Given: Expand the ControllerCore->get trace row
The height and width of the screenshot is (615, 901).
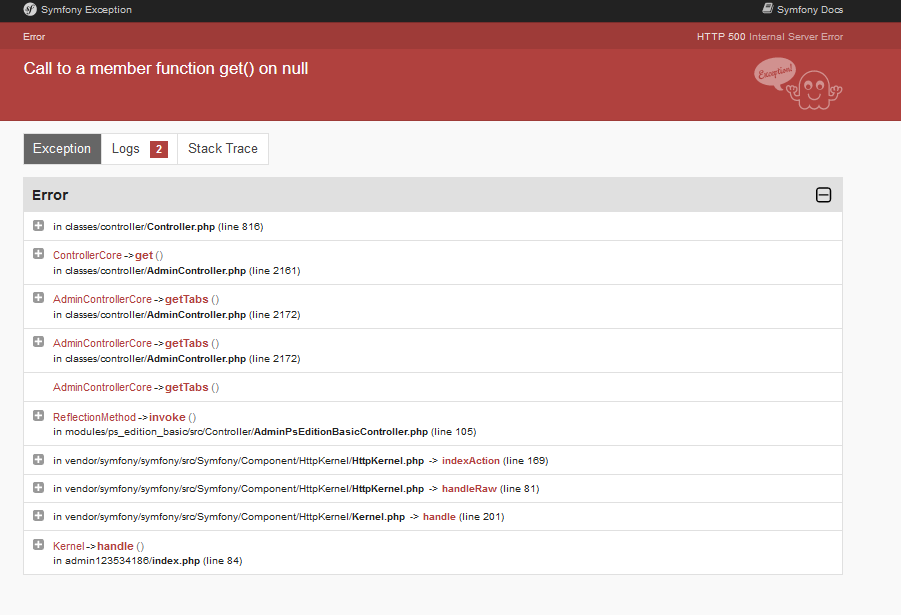Looking at the screenshot, I should tap(38, 253).
